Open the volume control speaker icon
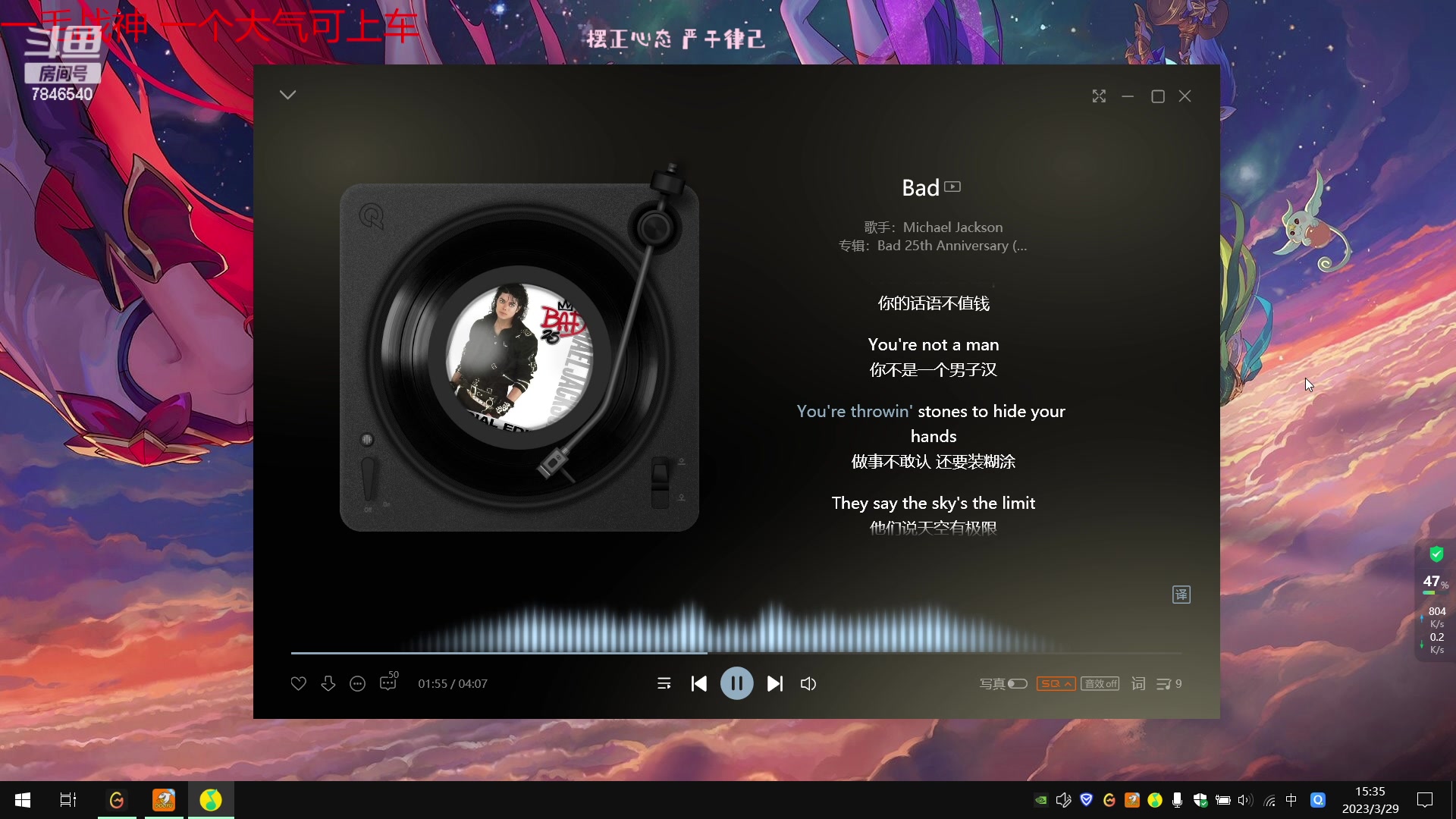The image size is (1456, 819). click(x=808, y=684)
